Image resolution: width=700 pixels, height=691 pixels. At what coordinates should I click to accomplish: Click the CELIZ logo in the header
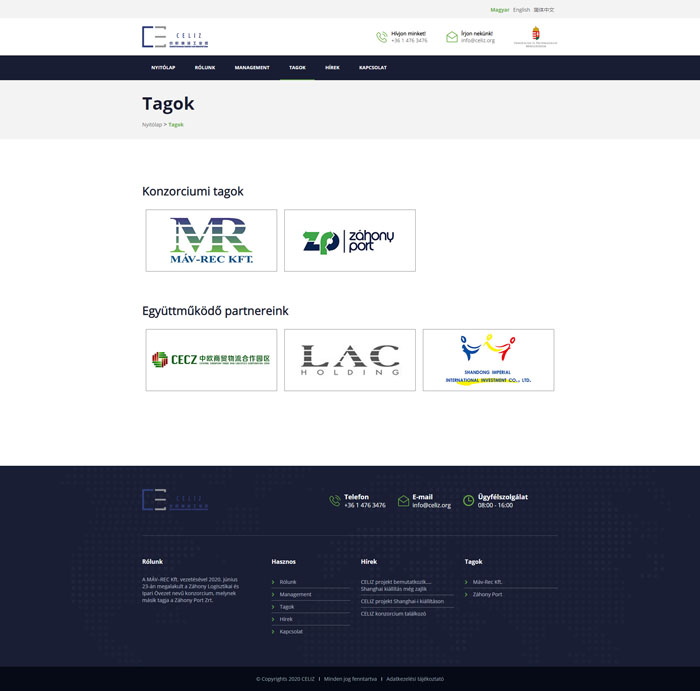175,37
